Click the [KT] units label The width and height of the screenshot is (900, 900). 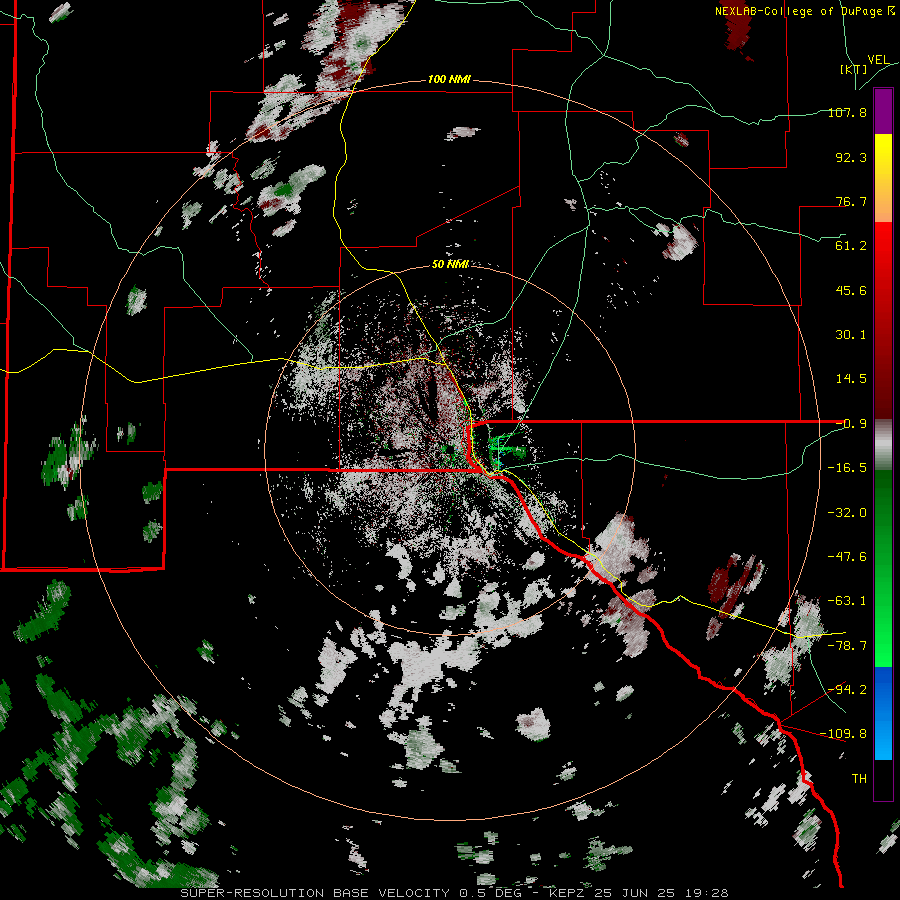point(854,69)
